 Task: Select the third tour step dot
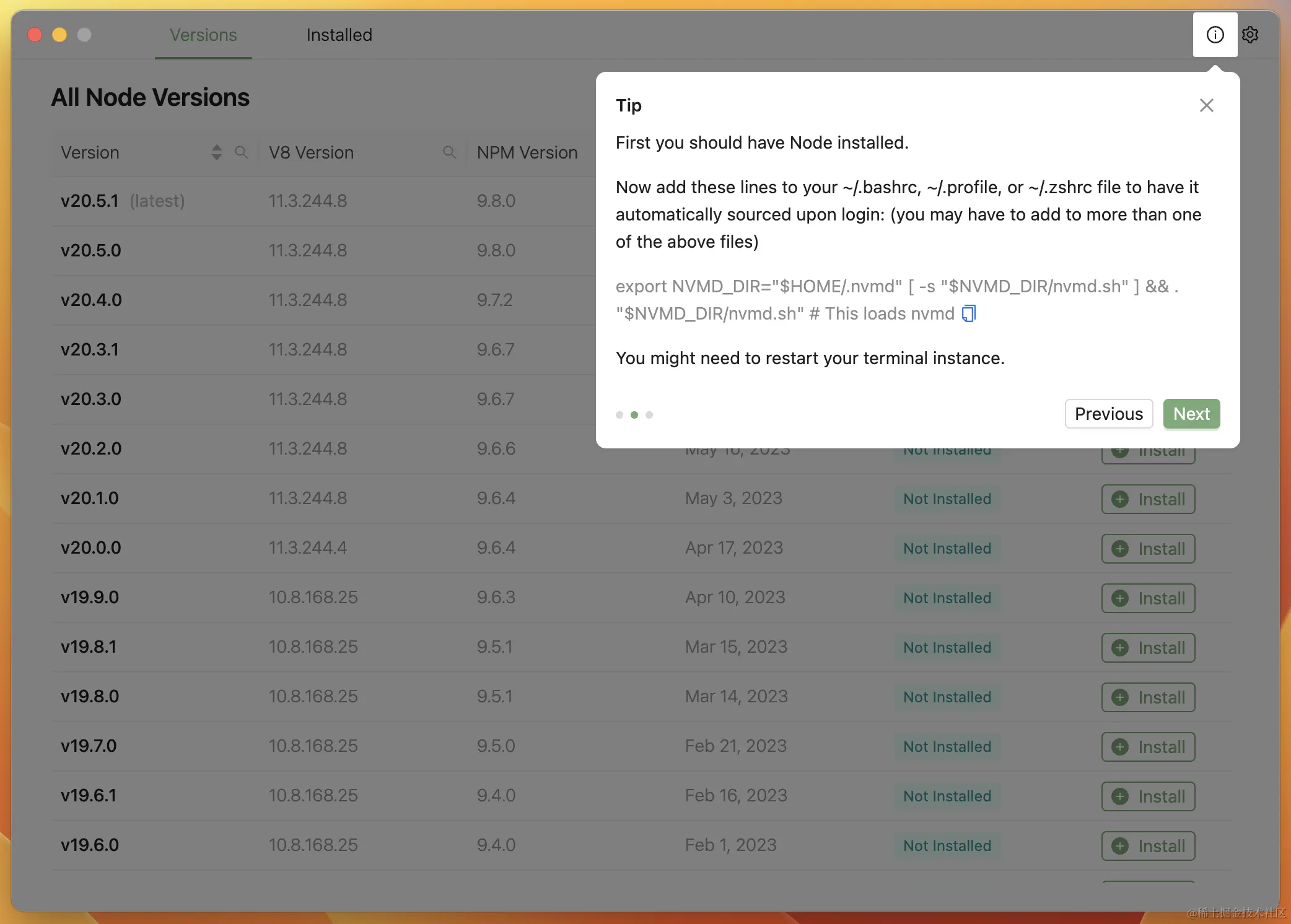pyautogui.click(x=649, y=415)
